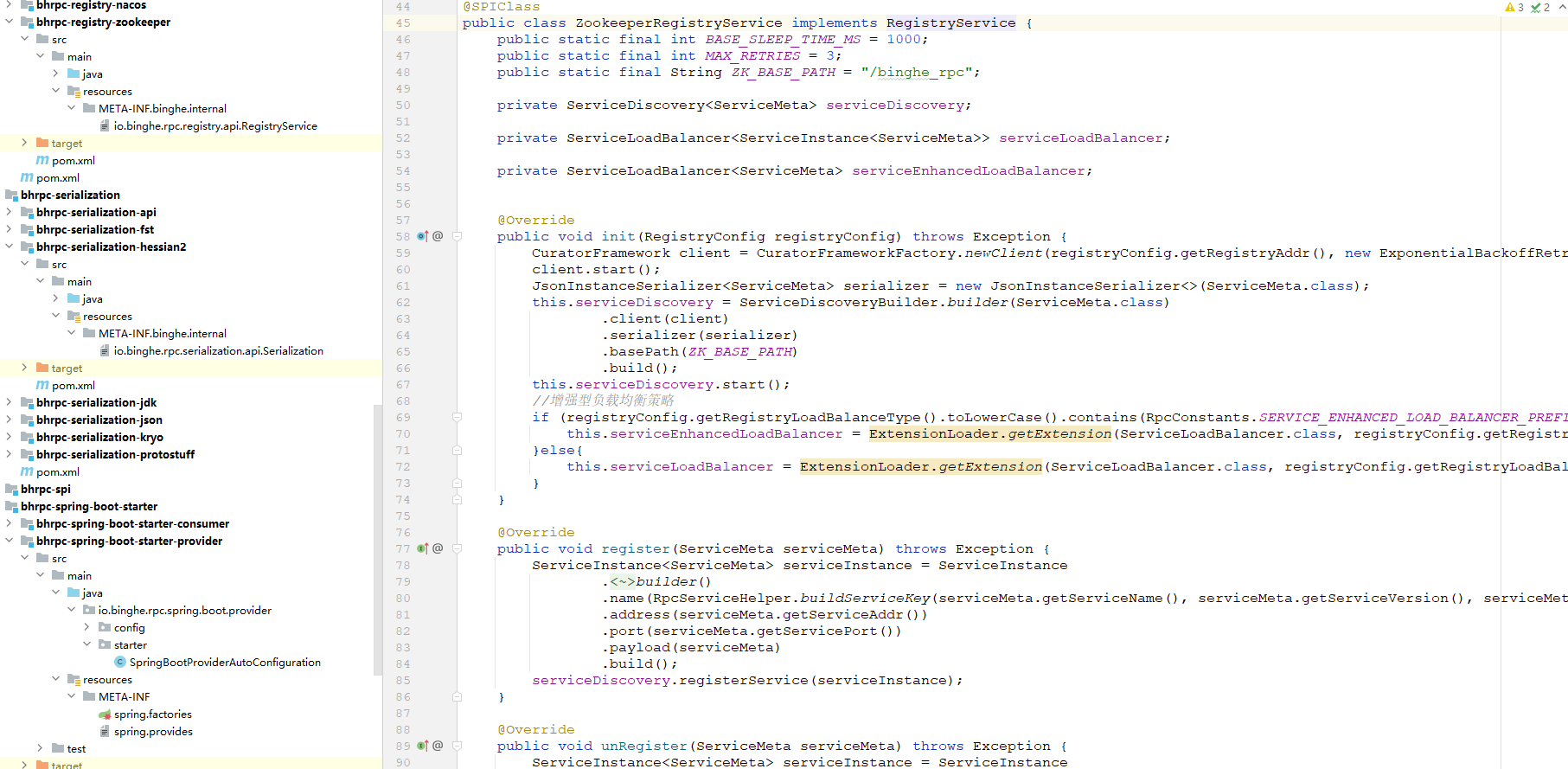Viewport: 1568px width, 769px height.
Task: Expand the config package folder
Action: click(86, 628)
